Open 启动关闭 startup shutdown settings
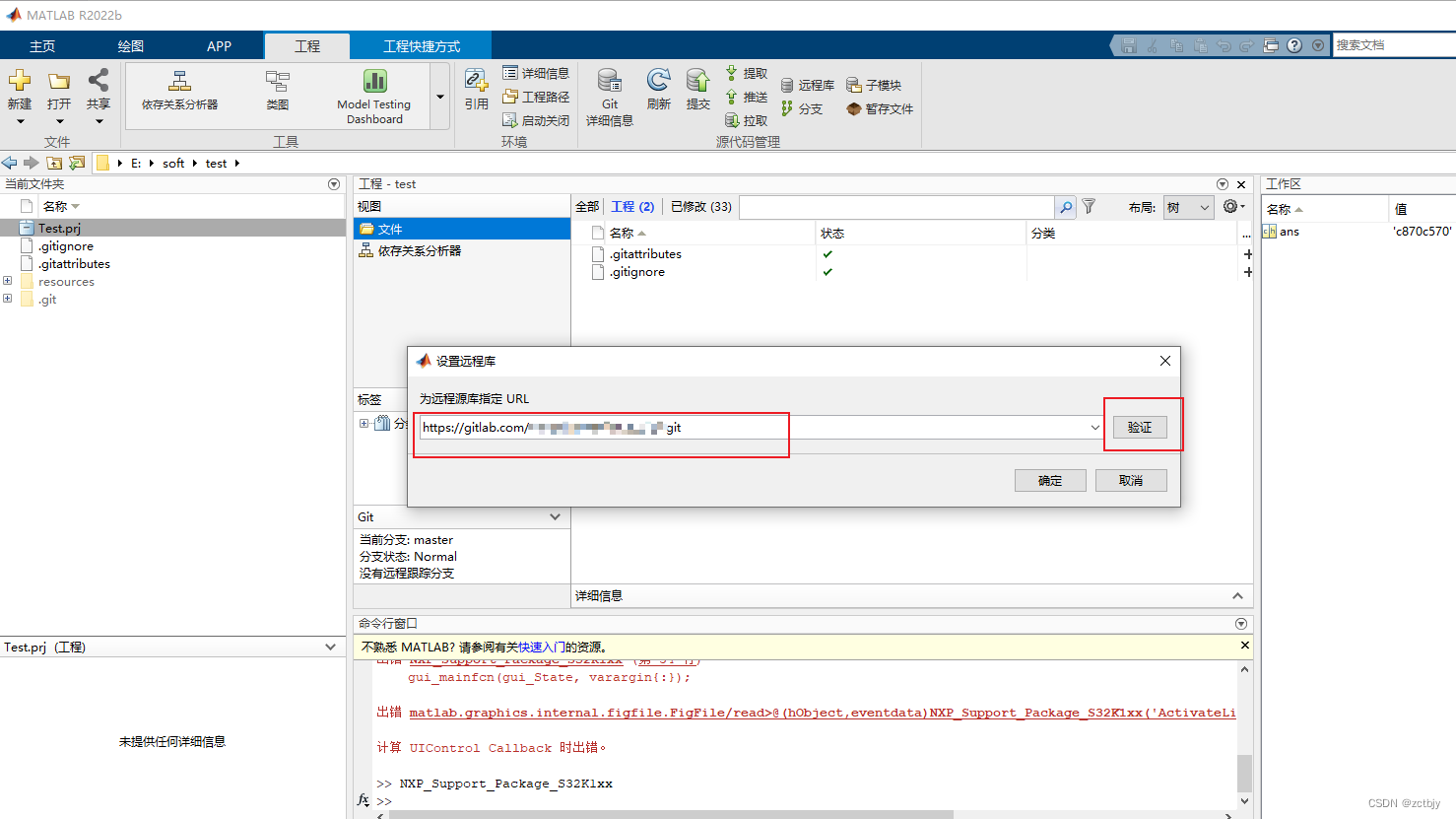 [536, 120]
